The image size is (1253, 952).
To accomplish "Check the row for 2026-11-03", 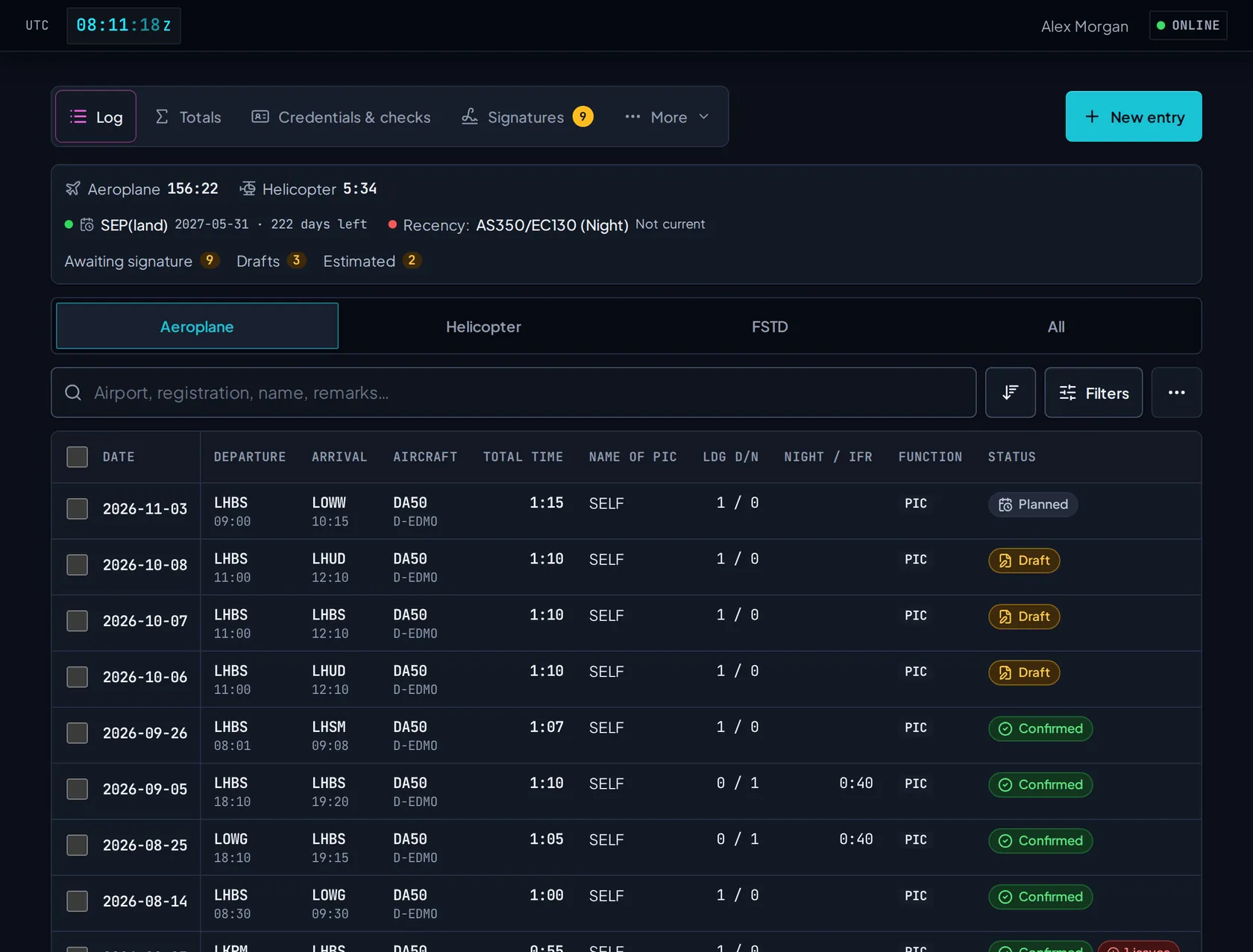I will (x=77, y=508).
